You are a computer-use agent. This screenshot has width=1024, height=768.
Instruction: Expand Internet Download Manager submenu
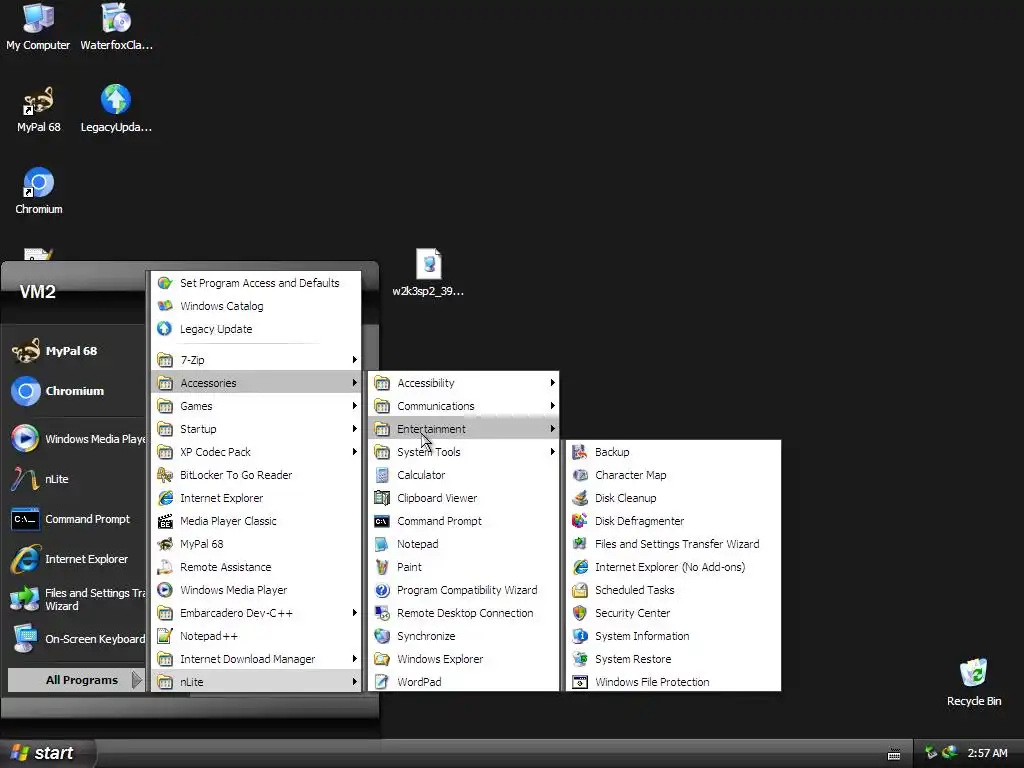pos(256,659)
